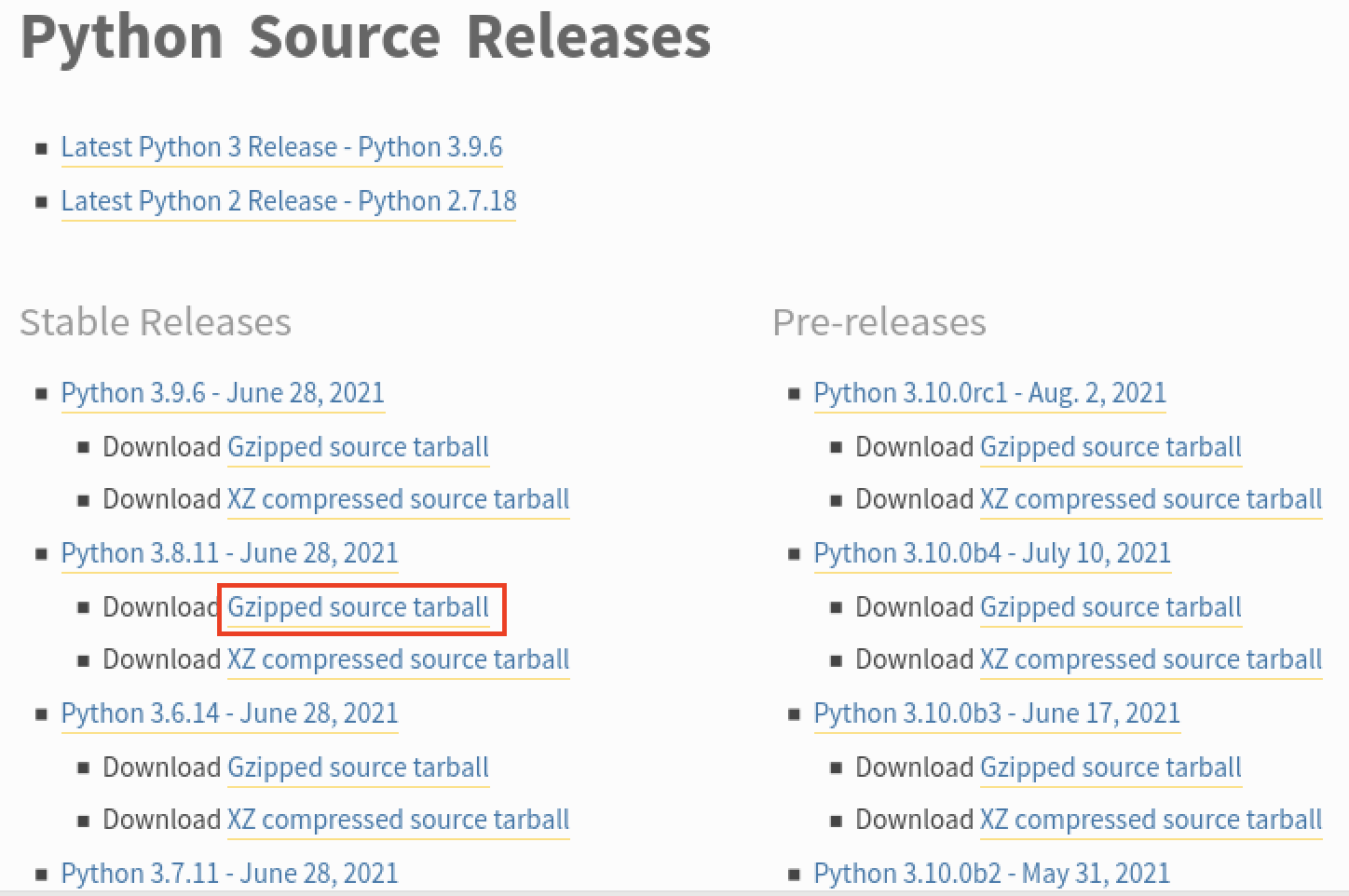Viewport: 1349px width, 896px height.
Task: Open the Python 3.6.14 - June 28, 2021 release page
Action: click(x=229, y=713)
